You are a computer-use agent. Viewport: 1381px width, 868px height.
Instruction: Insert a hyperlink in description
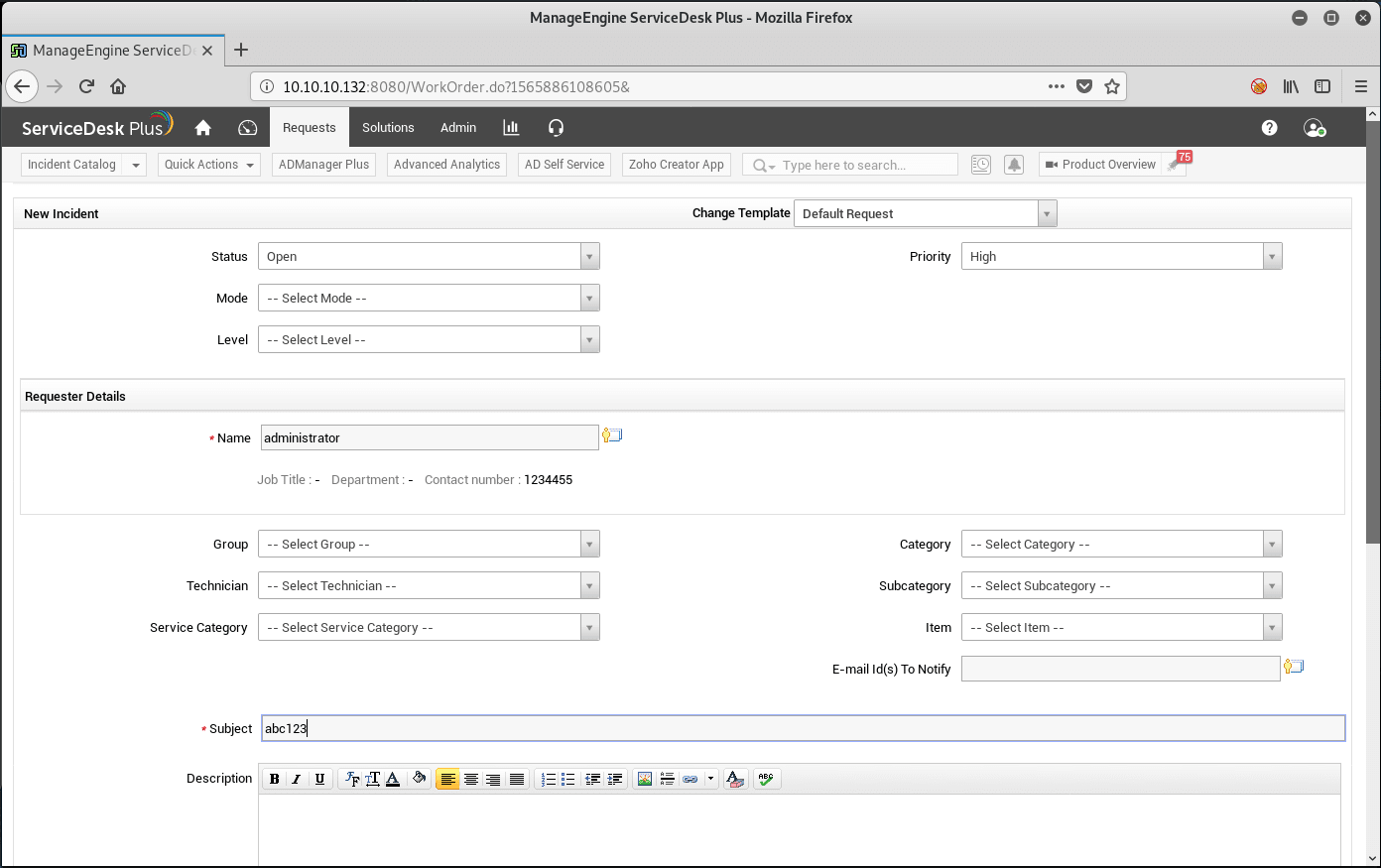click(690, 779)
